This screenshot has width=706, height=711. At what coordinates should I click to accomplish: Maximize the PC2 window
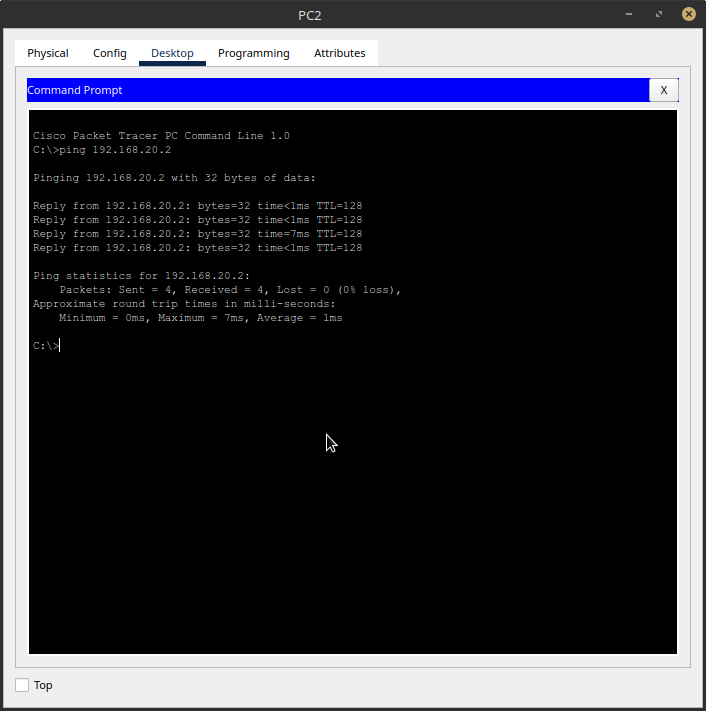(x=659, y=15)
